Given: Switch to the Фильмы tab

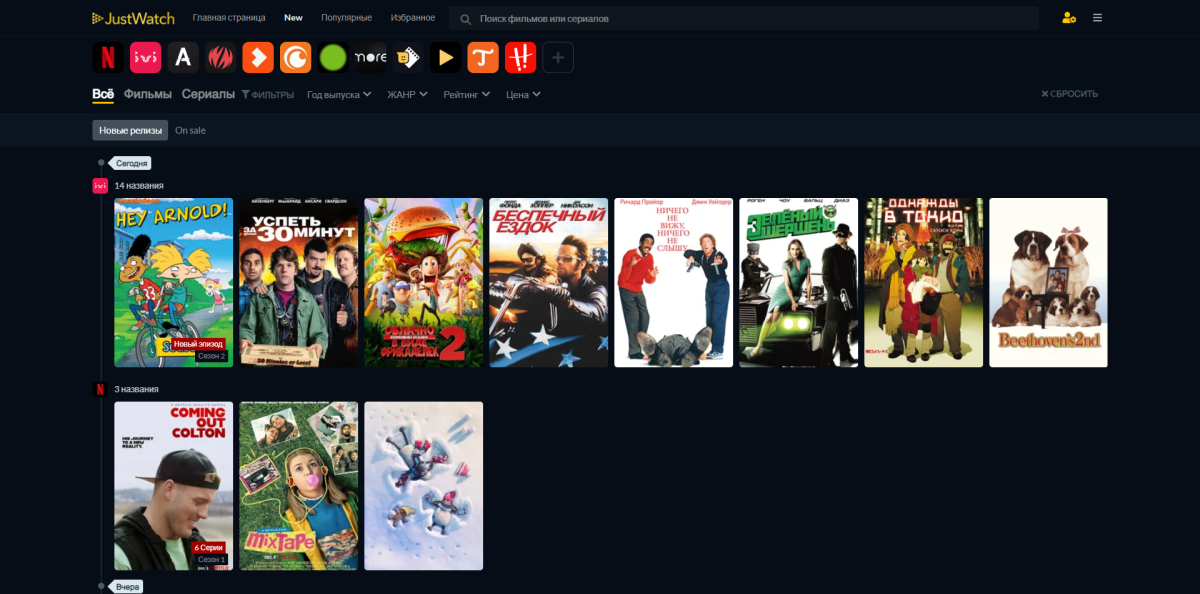Looking at the screenshot, I should [148, 94].
